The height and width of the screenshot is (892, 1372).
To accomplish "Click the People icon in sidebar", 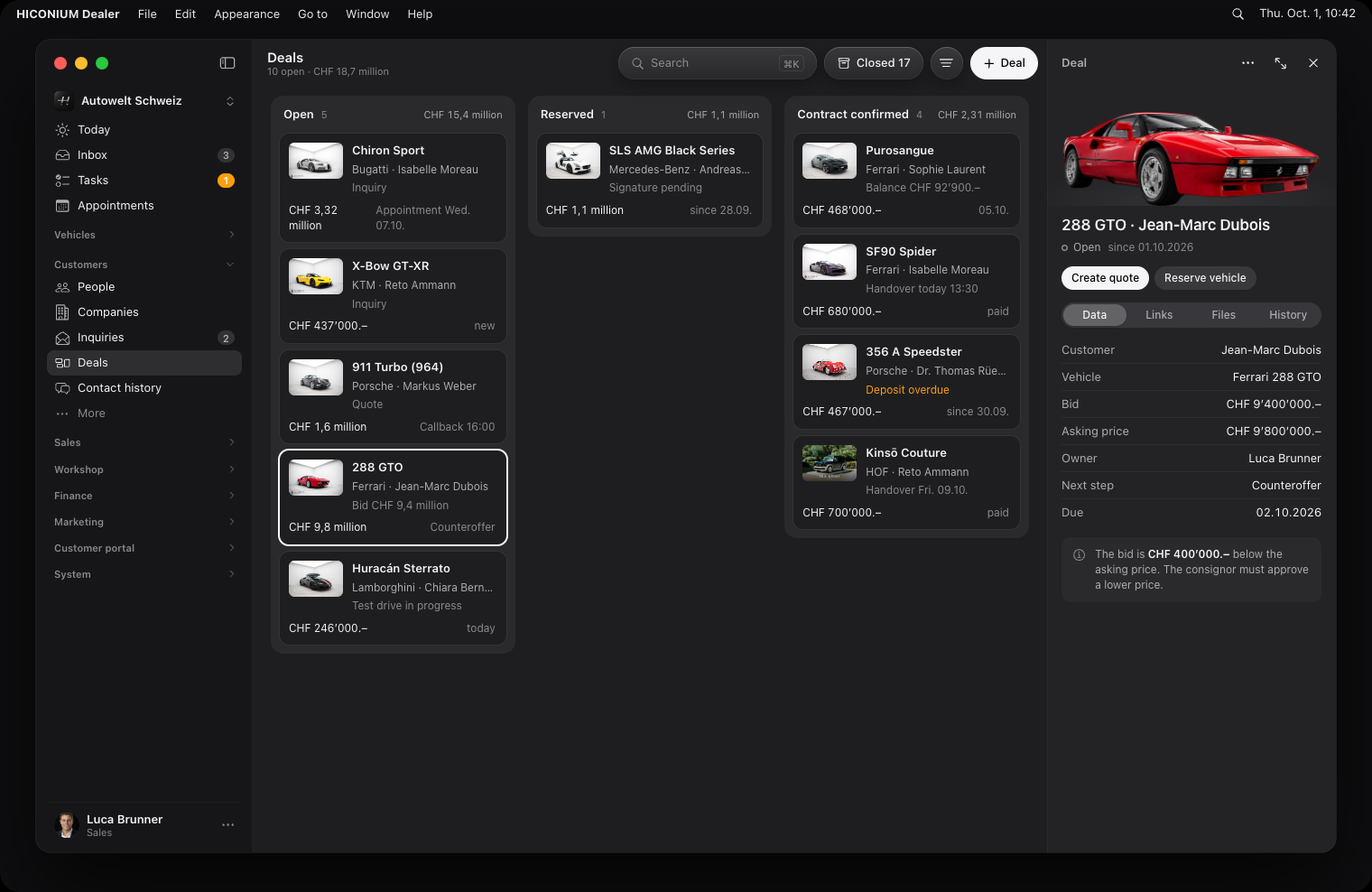I will point(62,287).
